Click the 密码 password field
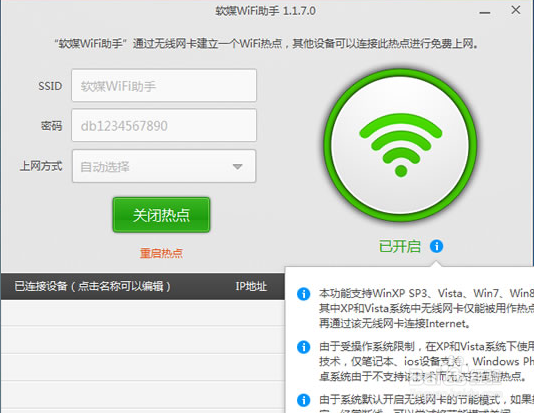Screen dimensions: 534x413 tap(164, 125)
